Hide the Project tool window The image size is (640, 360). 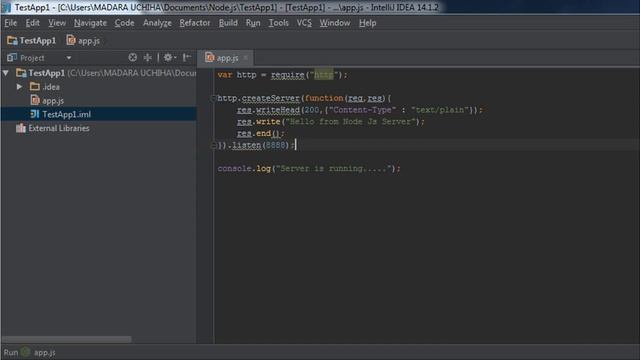point(187,58)
